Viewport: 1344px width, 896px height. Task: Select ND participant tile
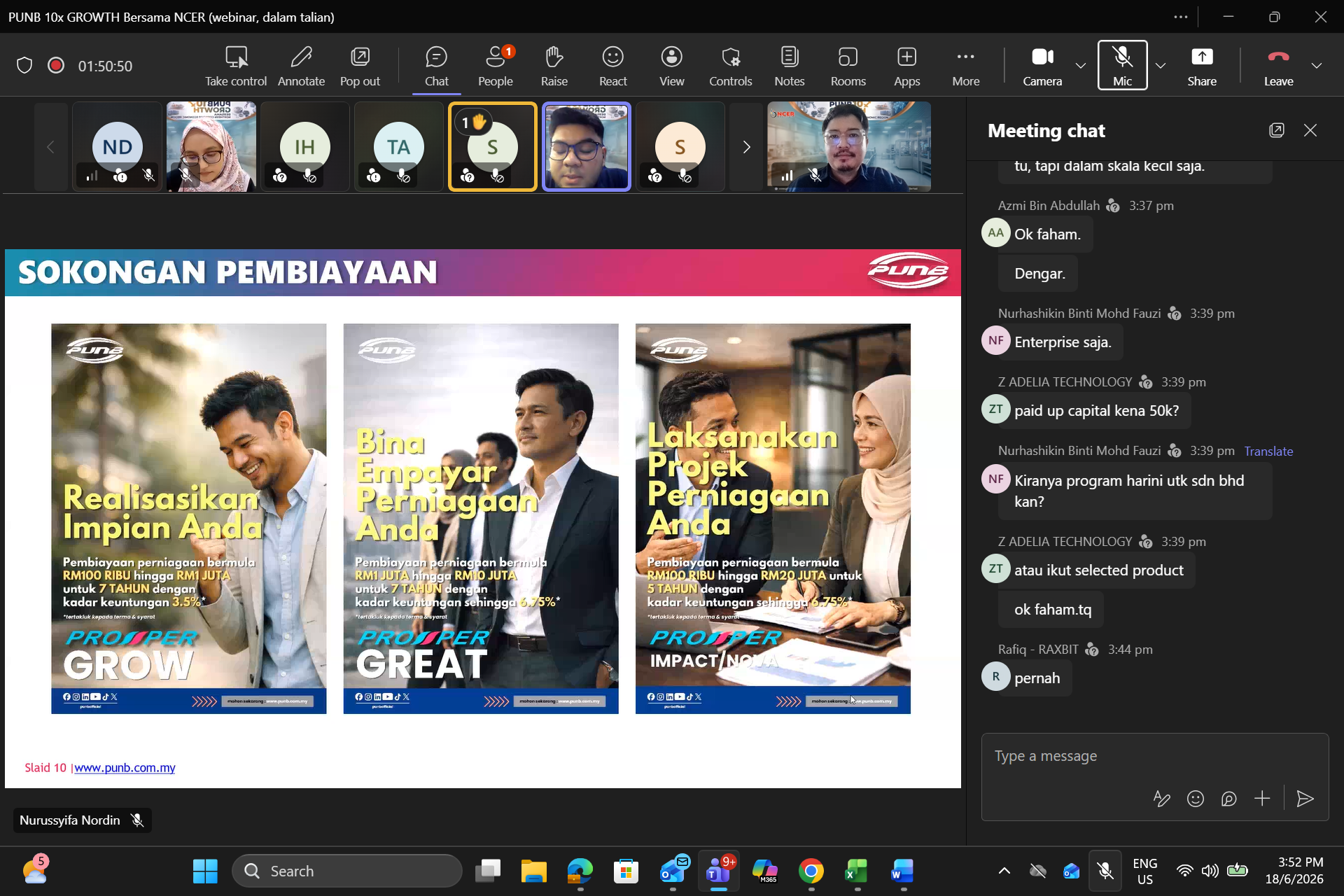(117, 147)
